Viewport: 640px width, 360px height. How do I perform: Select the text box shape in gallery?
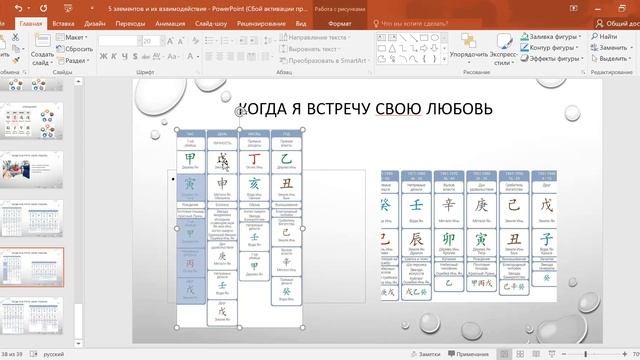tap(382, 38)
